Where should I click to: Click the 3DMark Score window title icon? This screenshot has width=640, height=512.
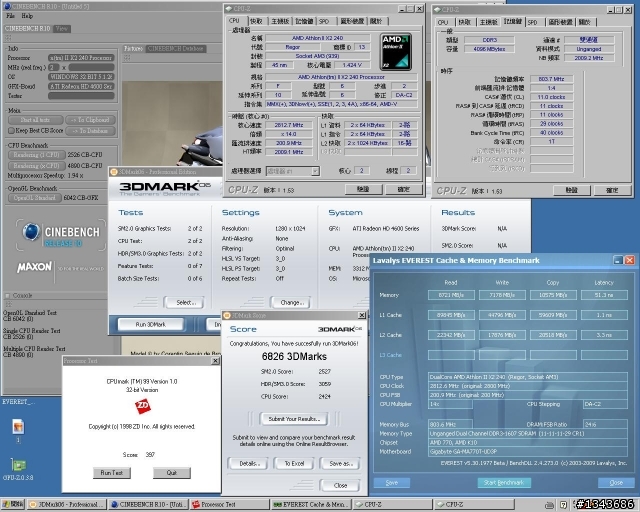[x=227, y=316]
